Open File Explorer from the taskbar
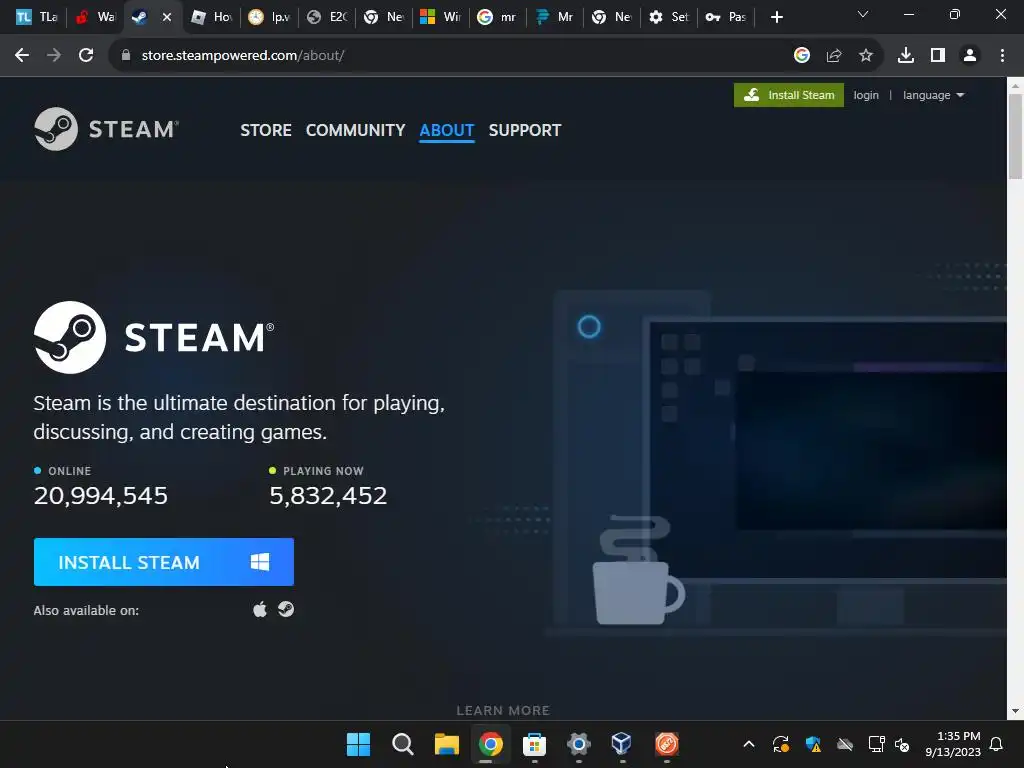 (447, 744)
